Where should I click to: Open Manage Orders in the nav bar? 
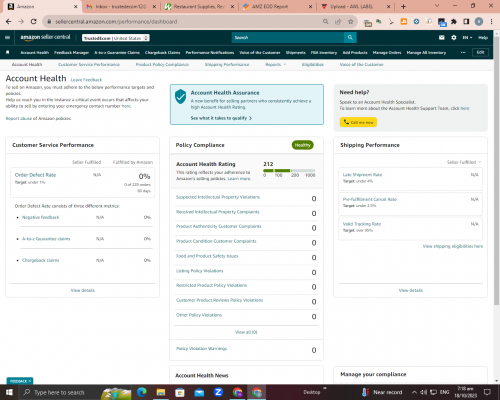387,53
